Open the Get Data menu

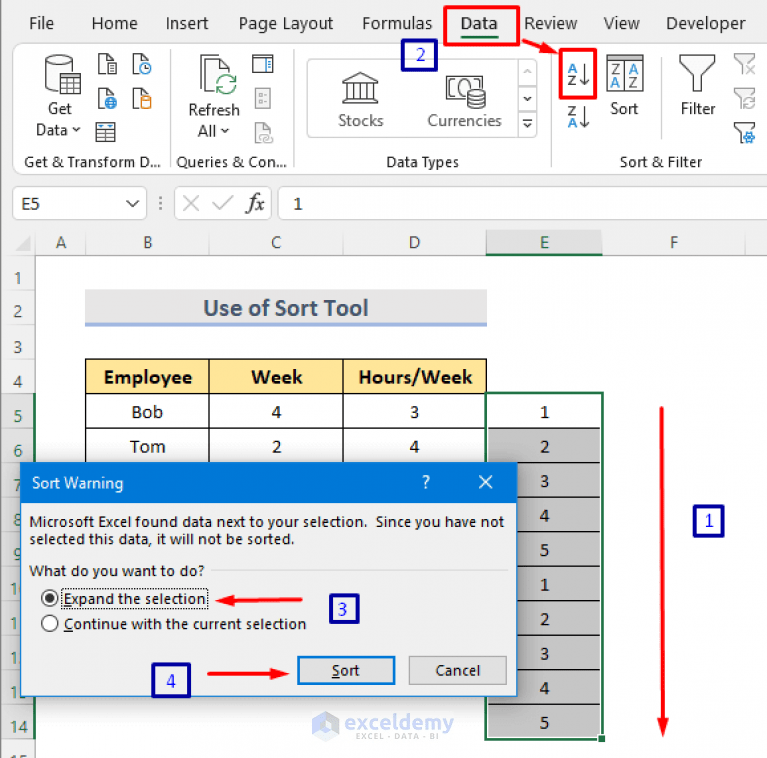(59, 95)
